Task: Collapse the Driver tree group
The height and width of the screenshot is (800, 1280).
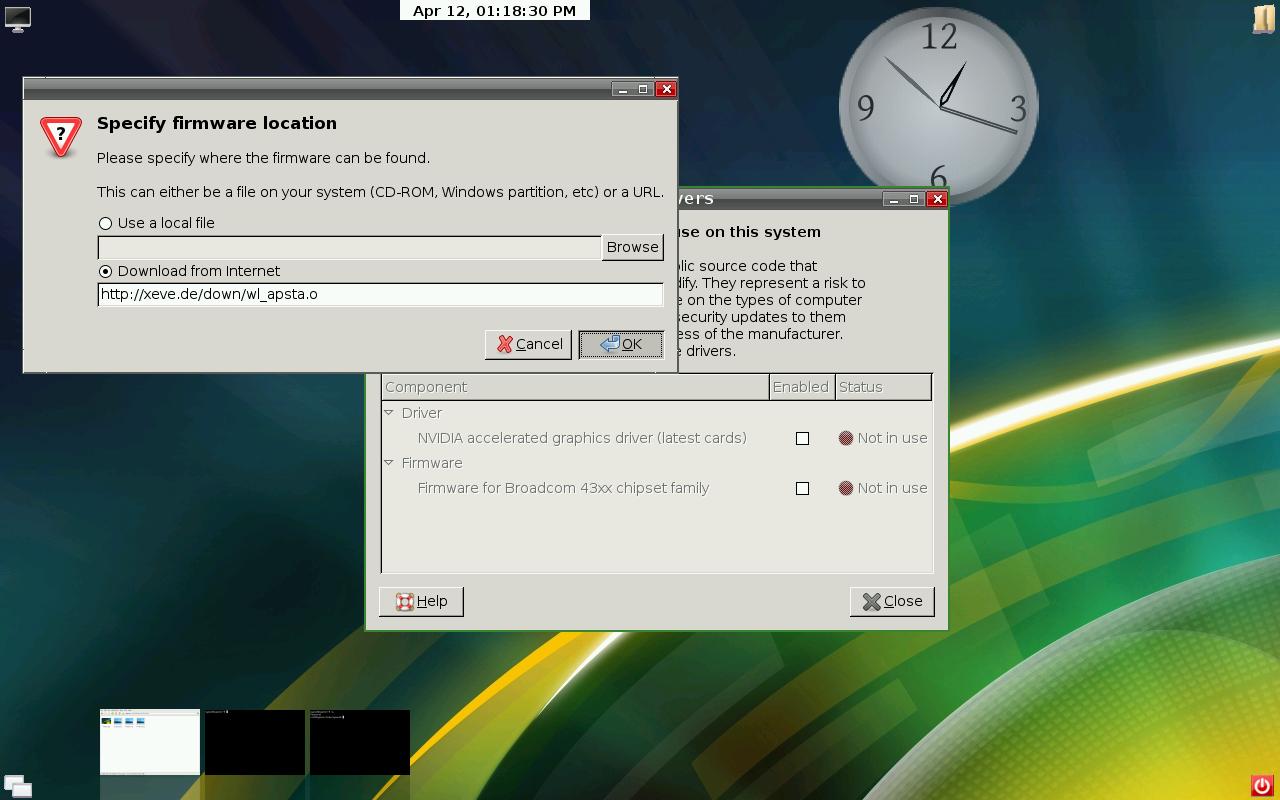Action: point(389,412)
